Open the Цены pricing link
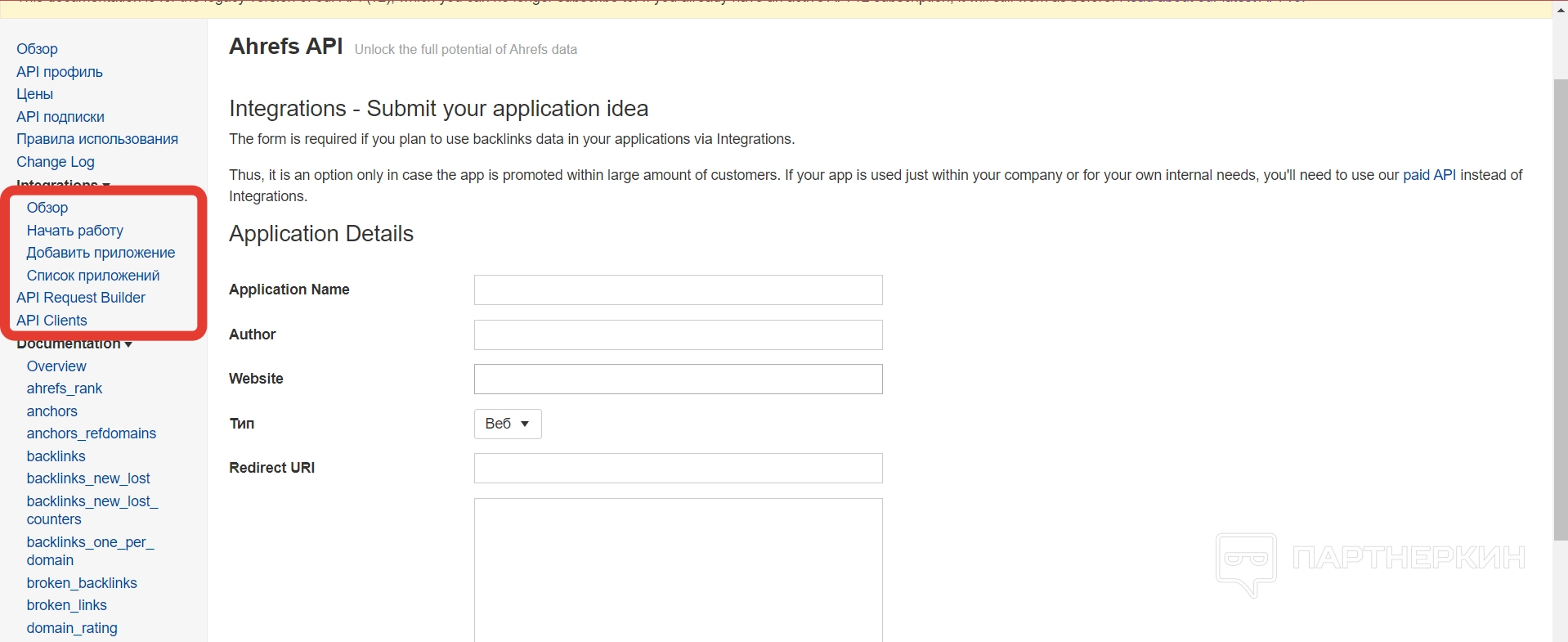Viewport: 1568px width, 642px height. pyautogui.click(x=34, y=94)
